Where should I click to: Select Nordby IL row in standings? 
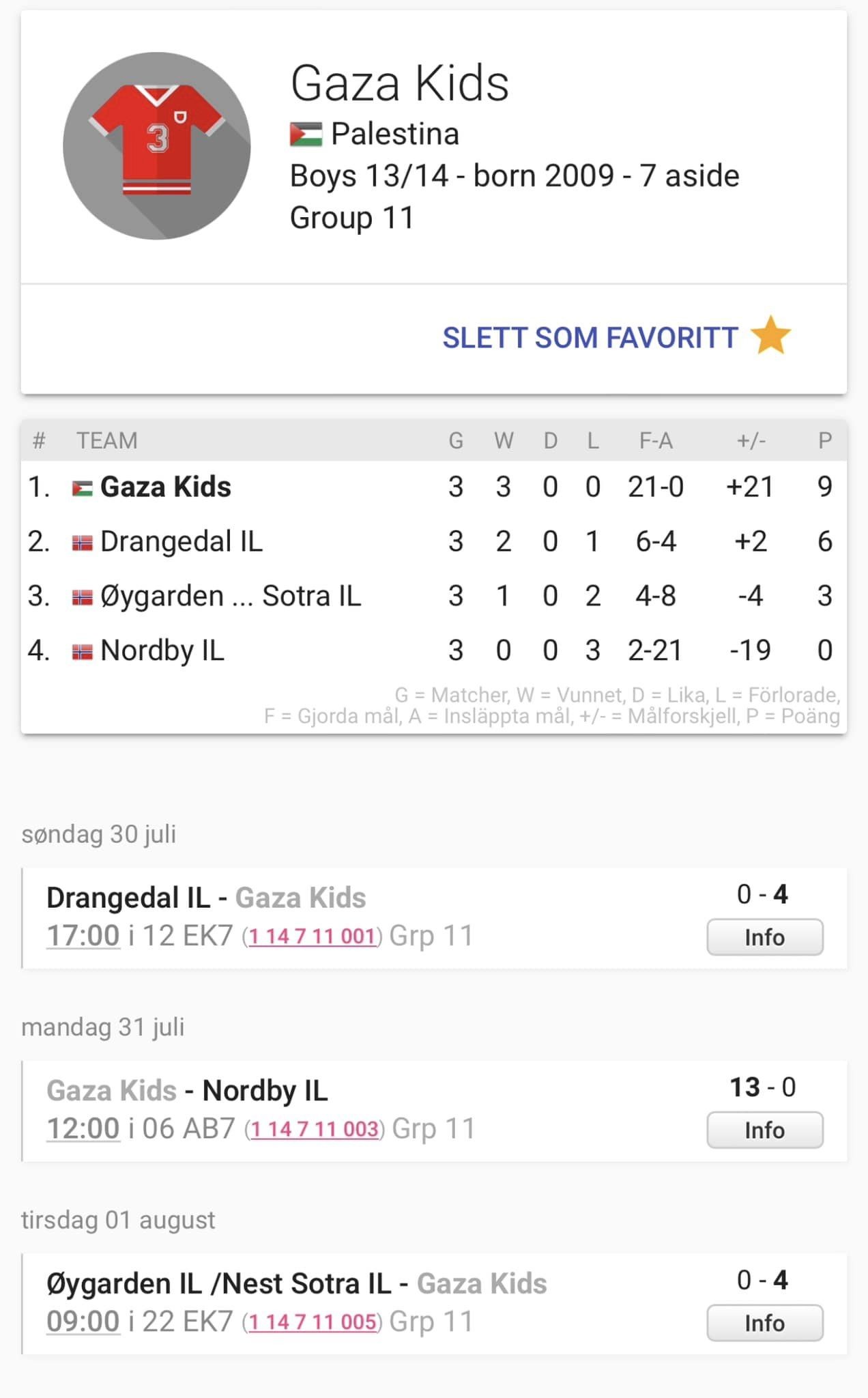[x=162, y=651]
